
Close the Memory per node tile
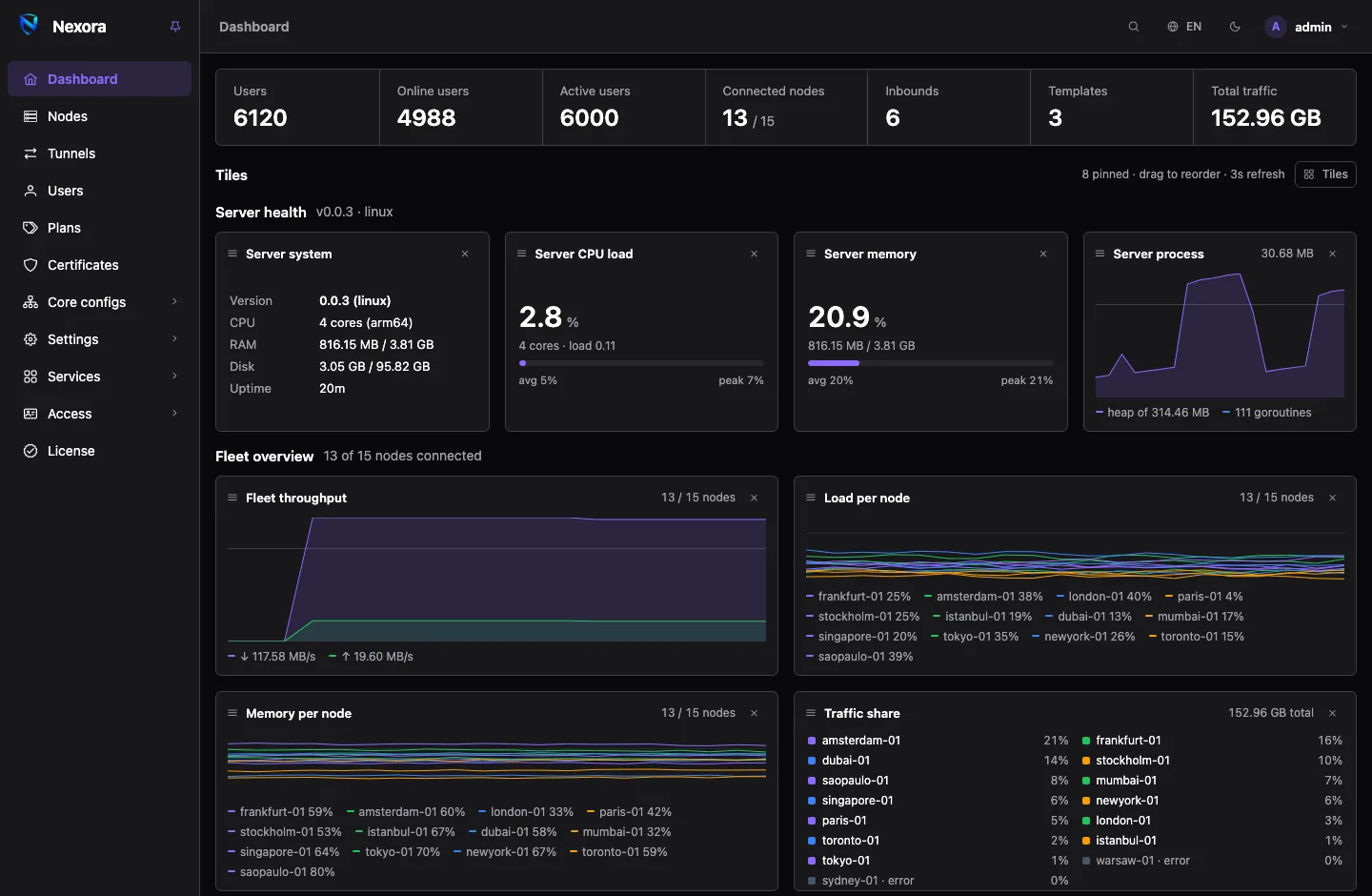pos(754,713)
